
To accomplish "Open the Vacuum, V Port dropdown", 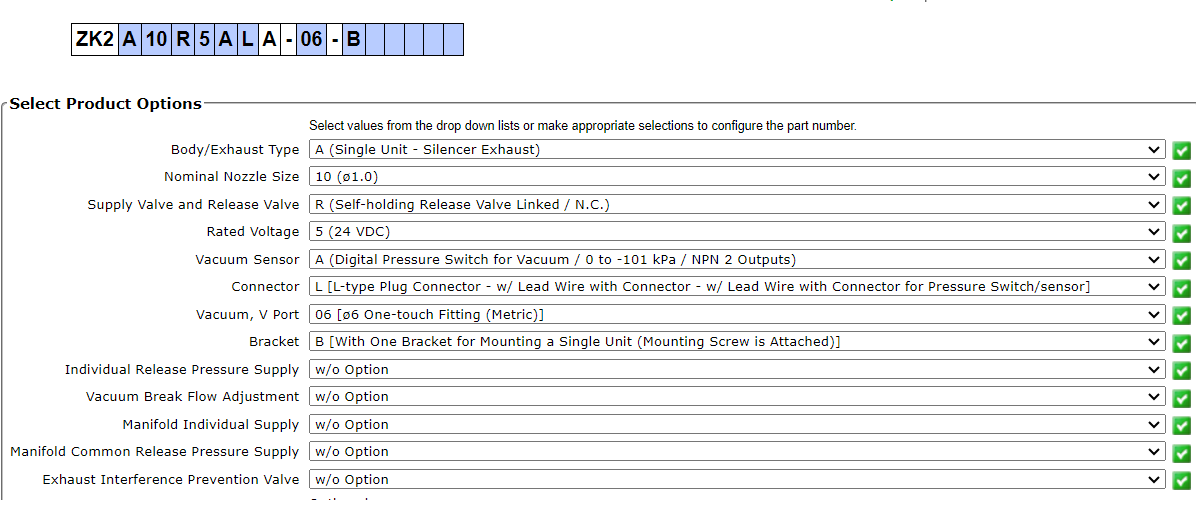I will tap(737, 315).
